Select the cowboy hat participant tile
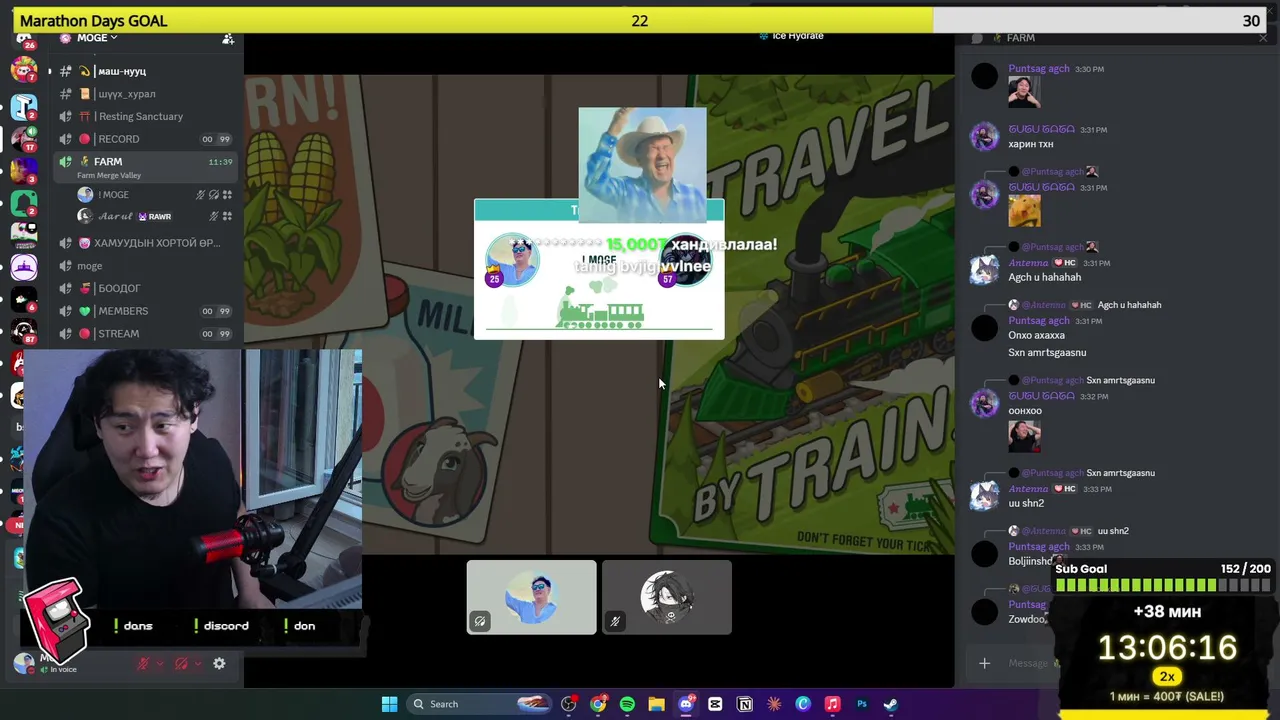The height and width of the screenshot is (720, 1280). pos(531,597)
